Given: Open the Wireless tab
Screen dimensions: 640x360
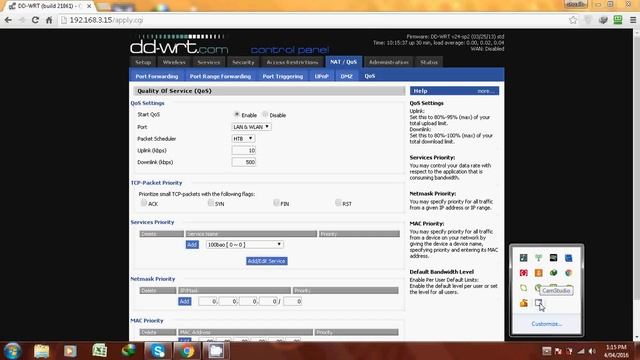Looking at the screenshot, I should pos(174,62).
